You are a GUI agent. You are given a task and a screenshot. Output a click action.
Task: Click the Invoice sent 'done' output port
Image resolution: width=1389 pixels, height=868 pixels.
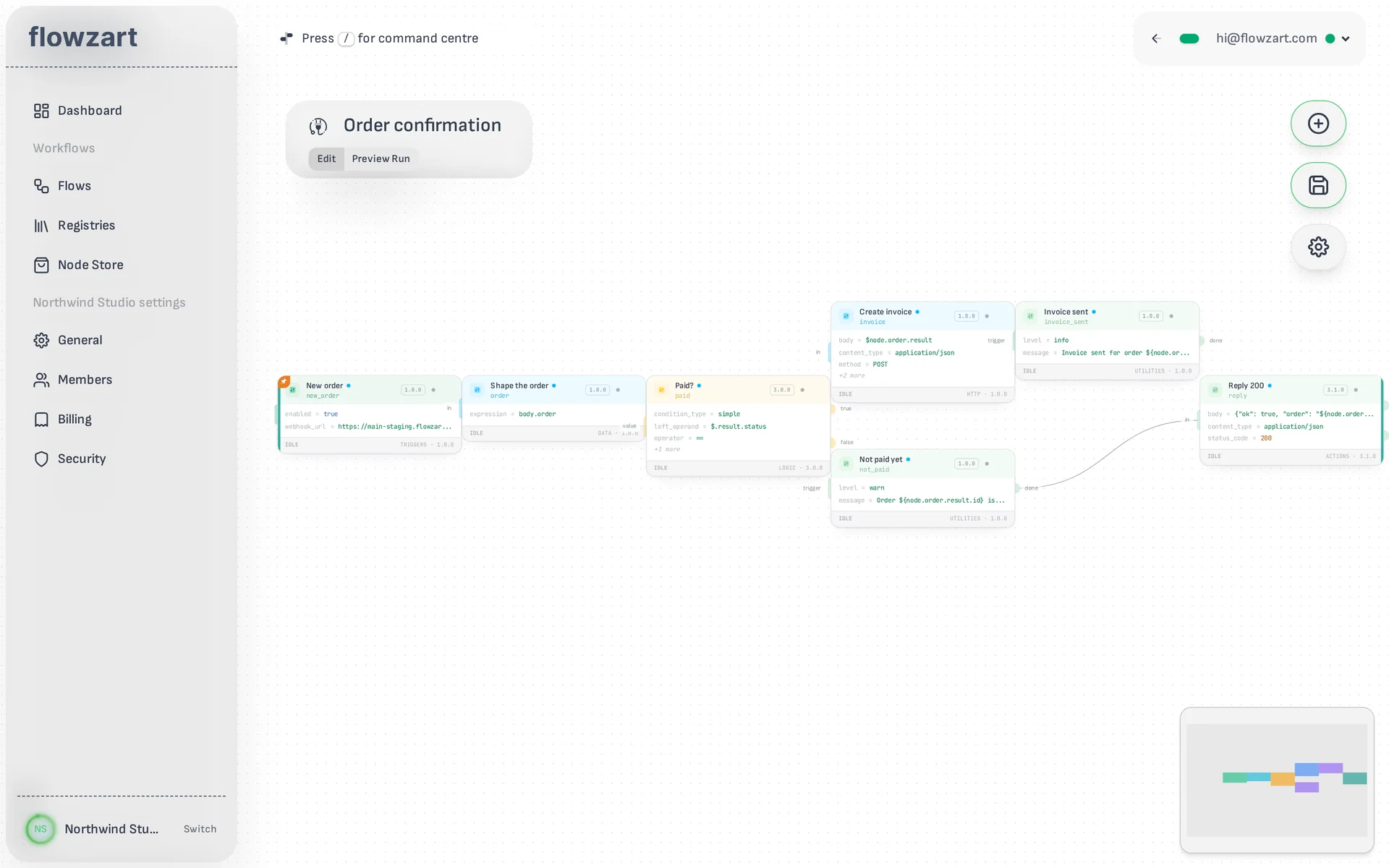[1202, 341]
